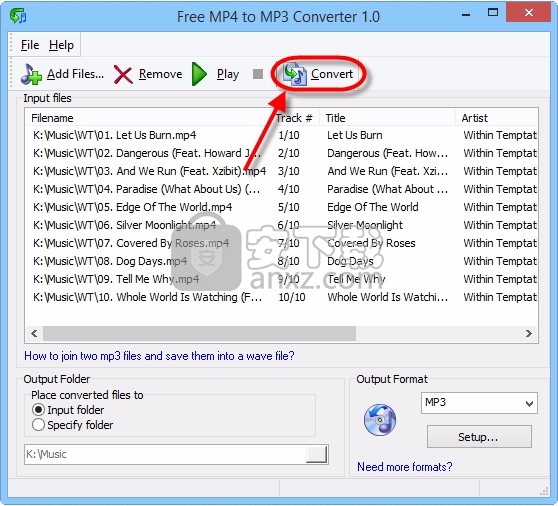Click the red X Remove icon
The image size is (558, 506).
(123, 75)
